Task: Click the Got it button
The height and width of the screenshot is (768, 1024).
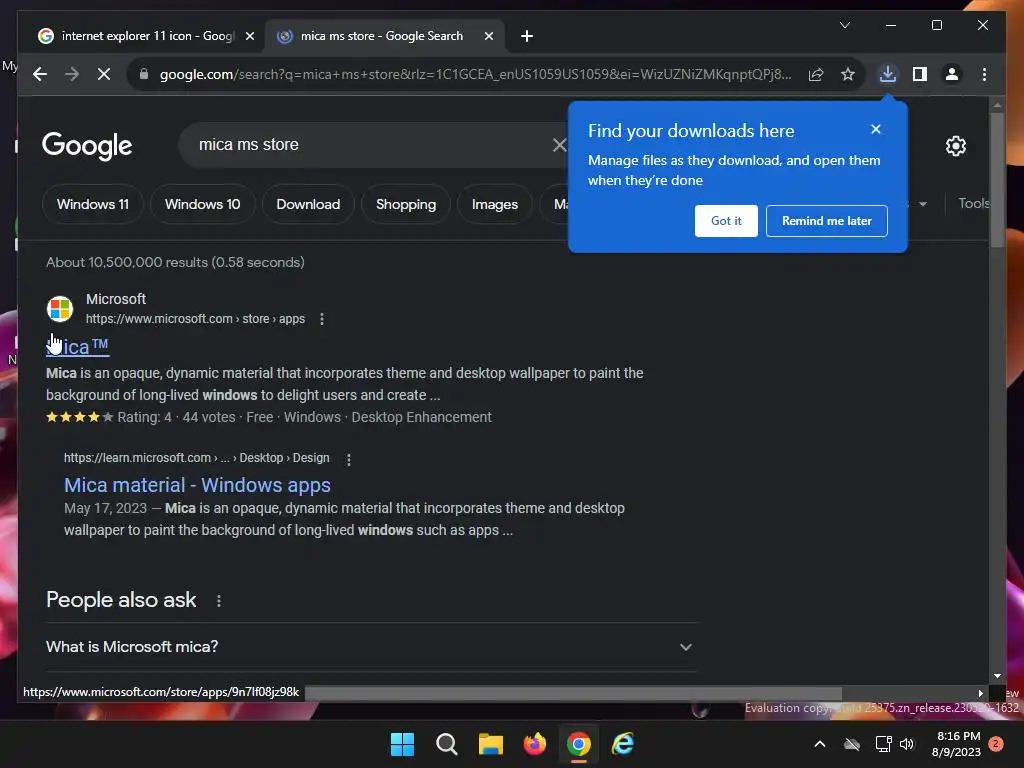Action: coord(726,221)
